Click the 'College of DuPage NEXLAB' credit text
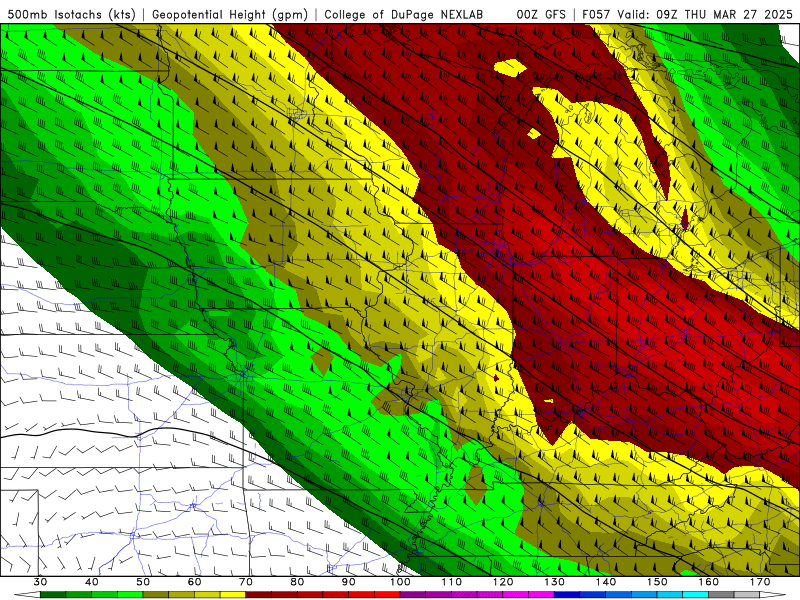Viewport: 800px width, 600px height. (404, 14)
